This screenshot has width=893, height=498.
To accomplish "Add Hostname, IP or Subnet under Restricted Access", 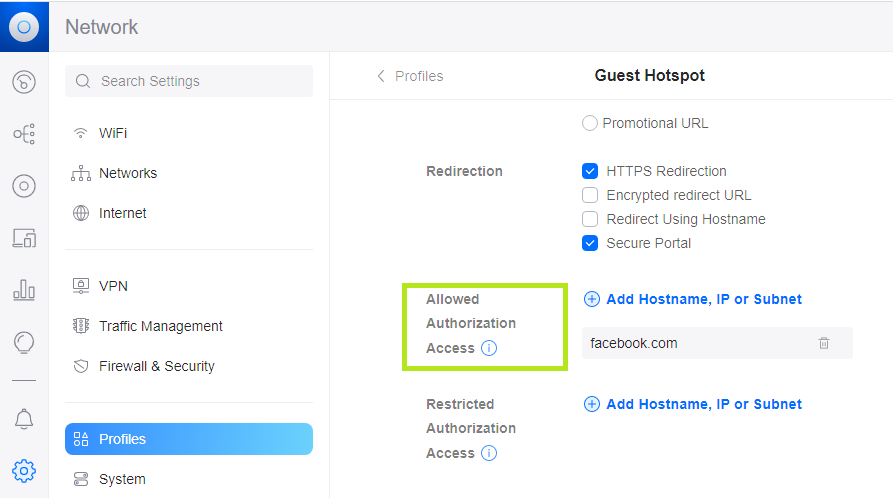I will tap(693, 404).
